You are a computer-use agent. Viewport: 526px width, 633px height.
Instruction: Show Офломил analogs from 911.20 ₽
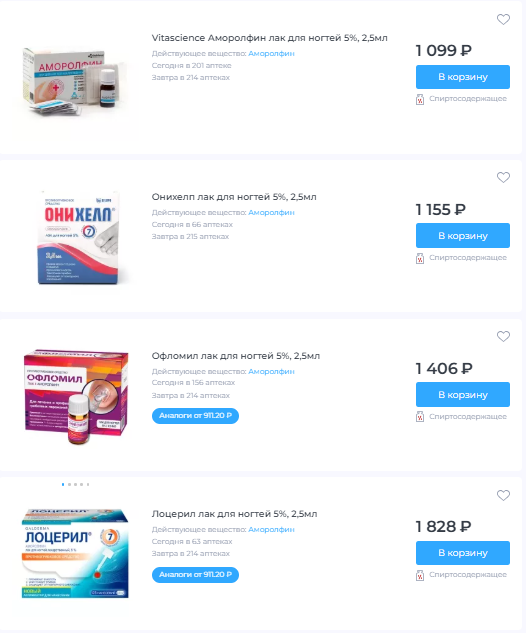point(195,416)
